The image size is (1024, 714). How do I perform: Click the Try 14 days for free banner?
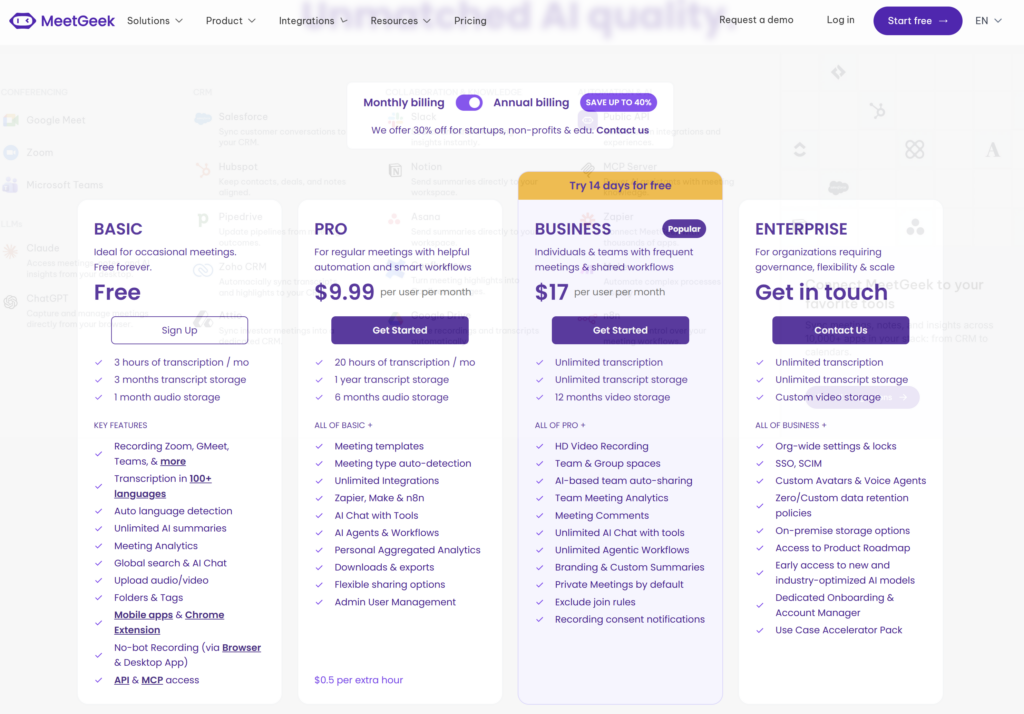click(620, 186)
